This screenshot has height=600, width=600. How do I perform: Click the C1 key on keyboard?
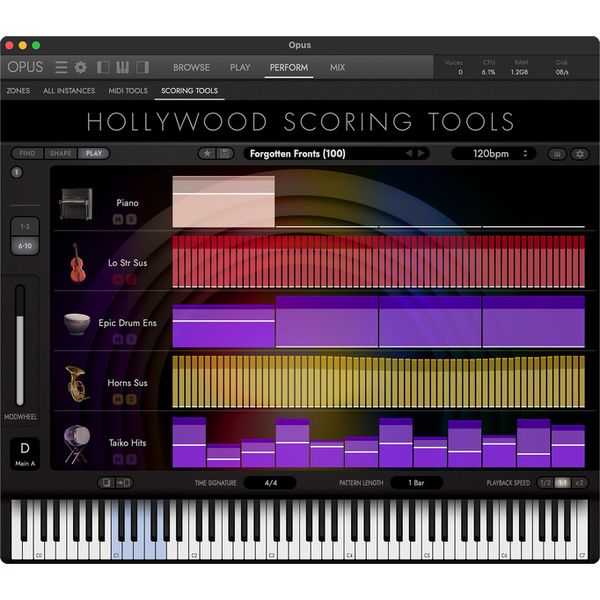[x=116, y=551]
